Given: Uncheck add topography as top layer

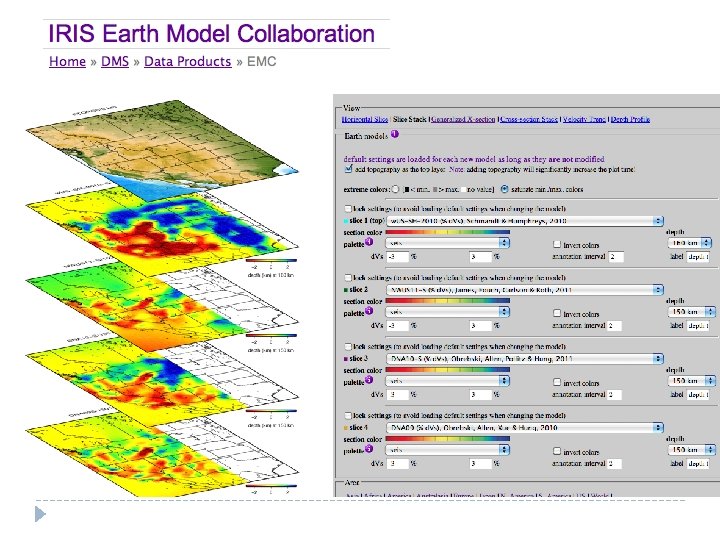Looking at the screenshot, I should tap(349, 169).
